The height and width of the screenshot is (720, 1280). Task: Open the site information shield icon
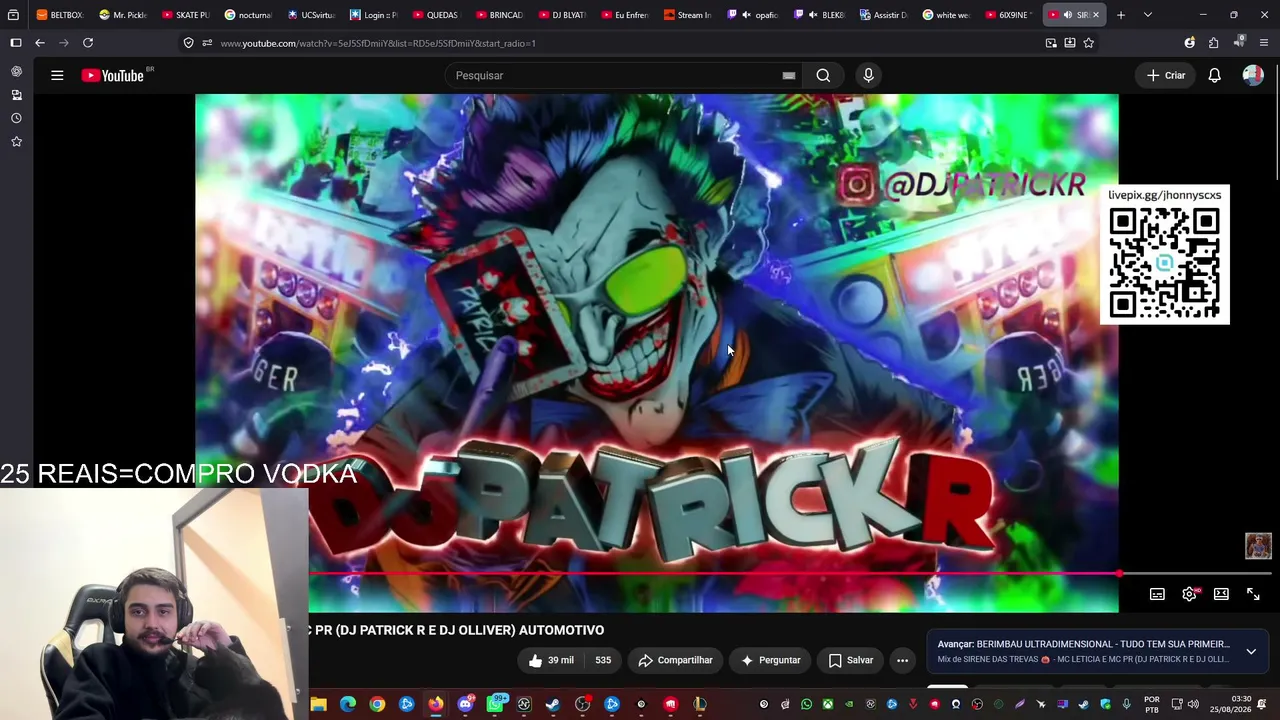click(x=188, y=43)
